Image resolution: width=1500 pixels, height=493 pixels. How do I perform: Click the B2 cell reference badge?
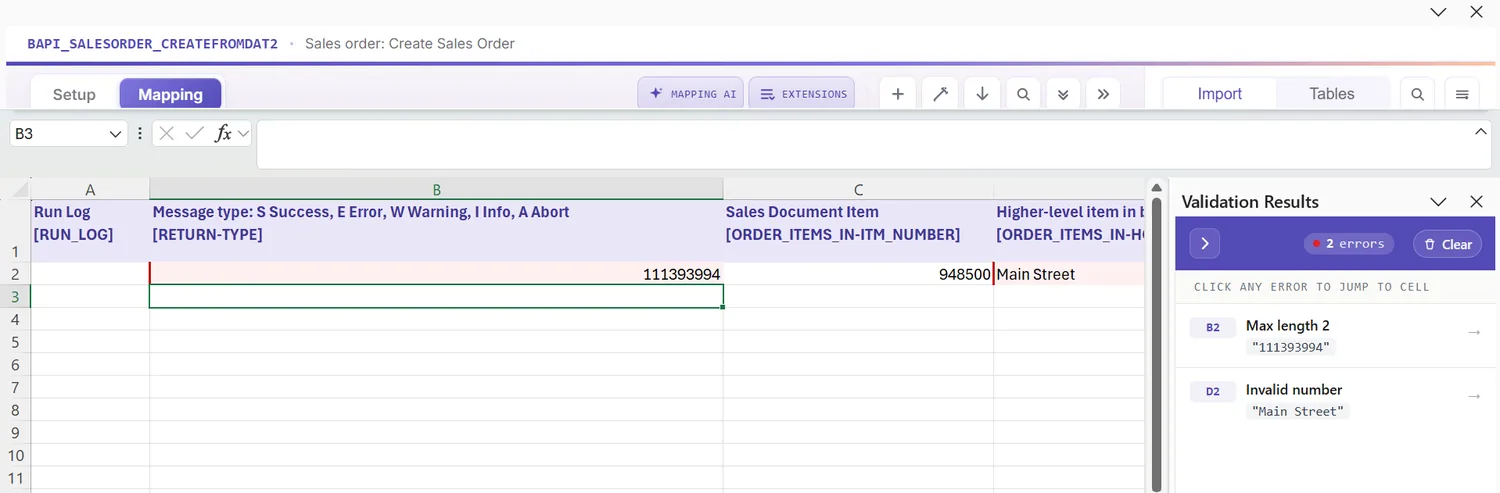(x=1213, y=327)
